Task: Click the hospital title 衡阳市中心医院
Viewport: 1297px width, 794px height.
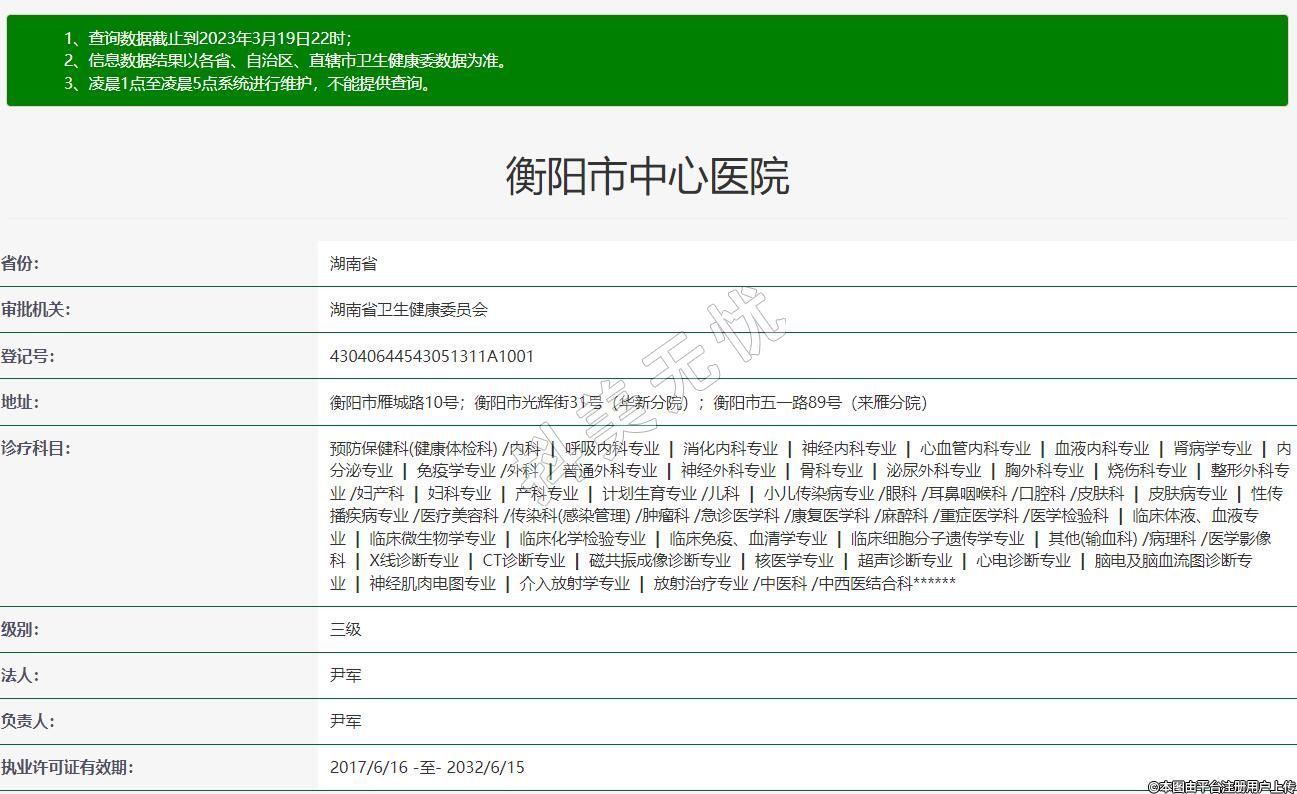Action: click(x=647, y=176)
